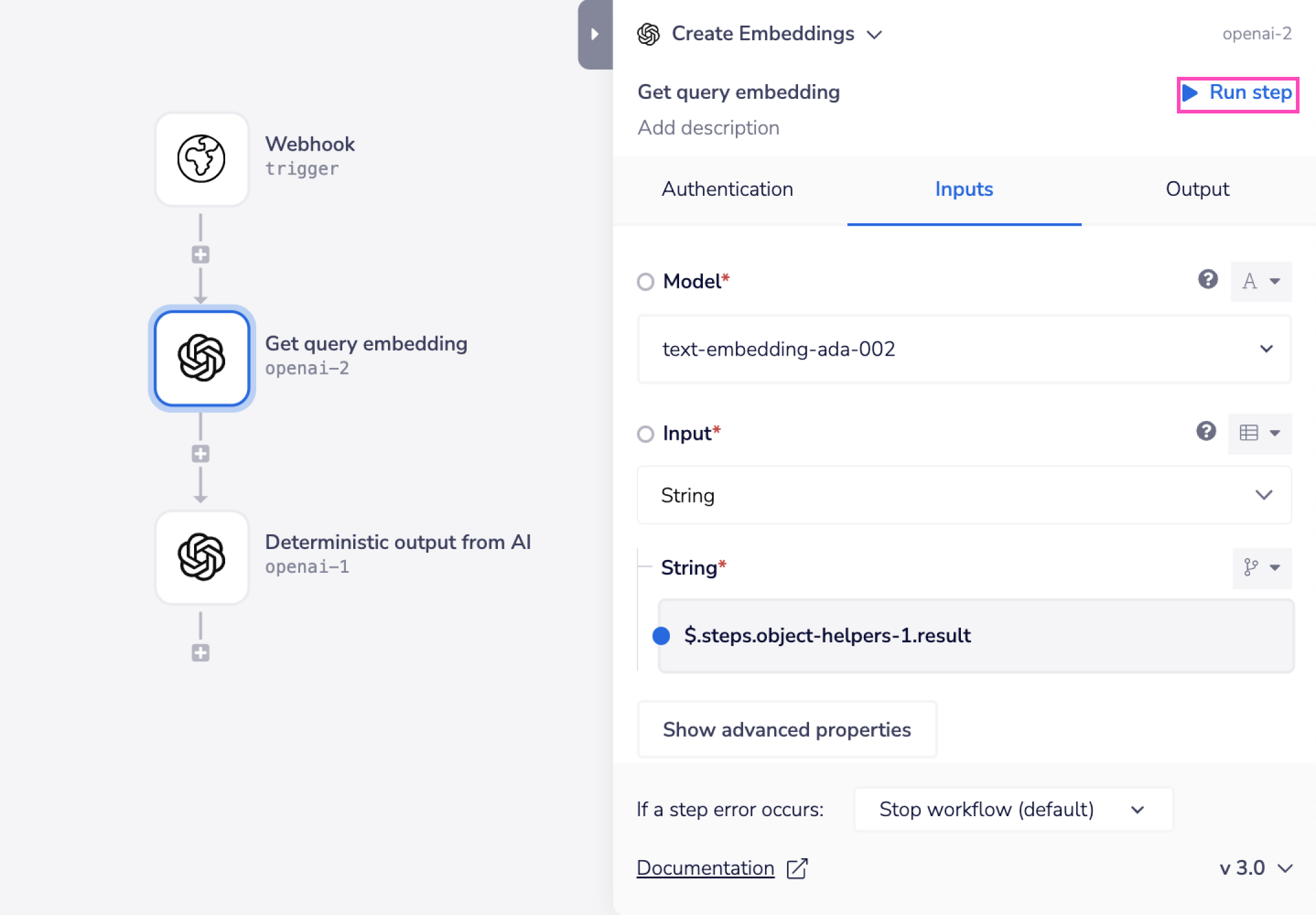
Task: Run the Get query embedding step
Action: pos(1237,93)
